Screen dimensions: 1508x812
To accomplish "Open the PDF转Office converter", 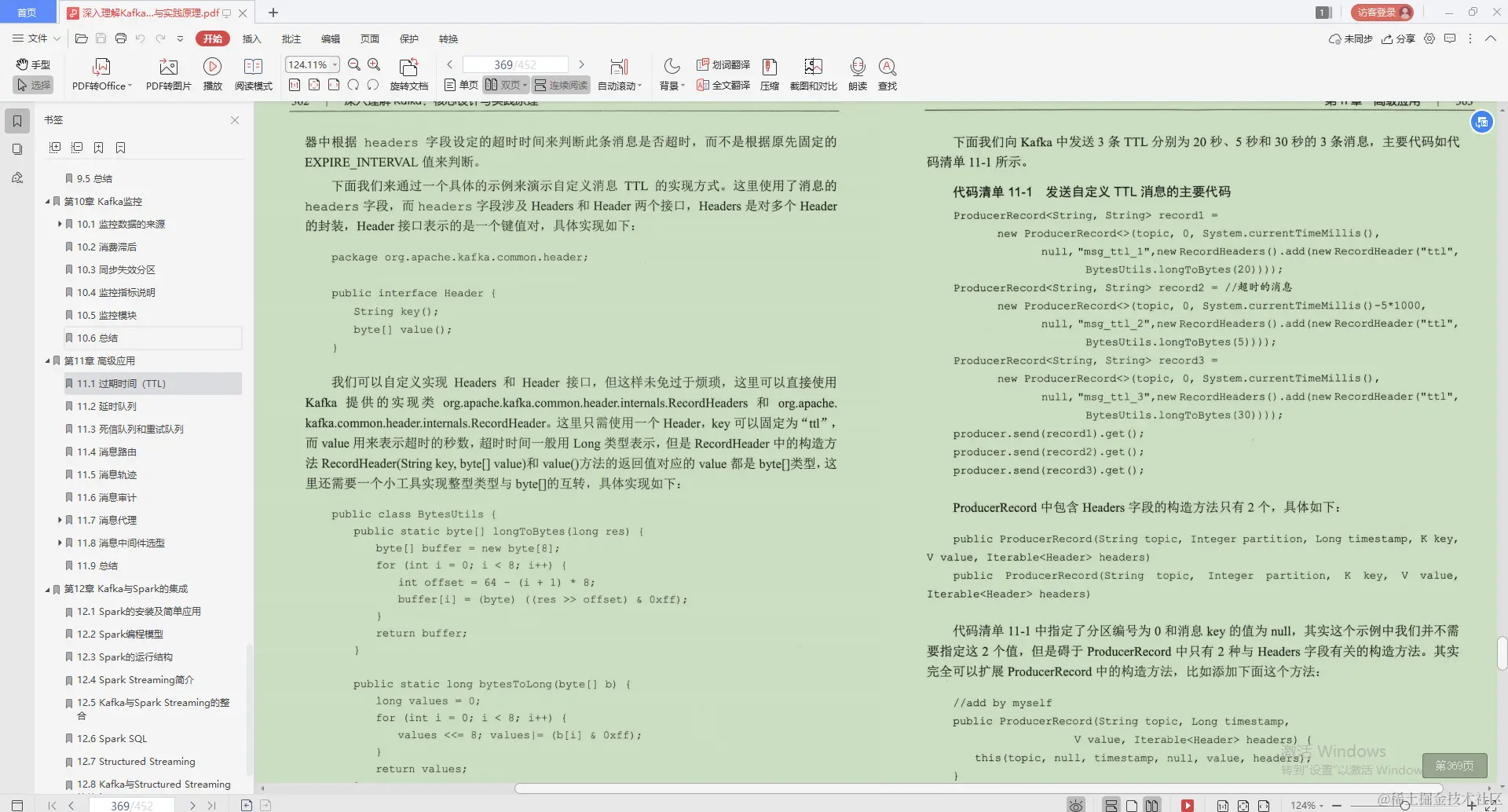I will (x=101, y=75).
